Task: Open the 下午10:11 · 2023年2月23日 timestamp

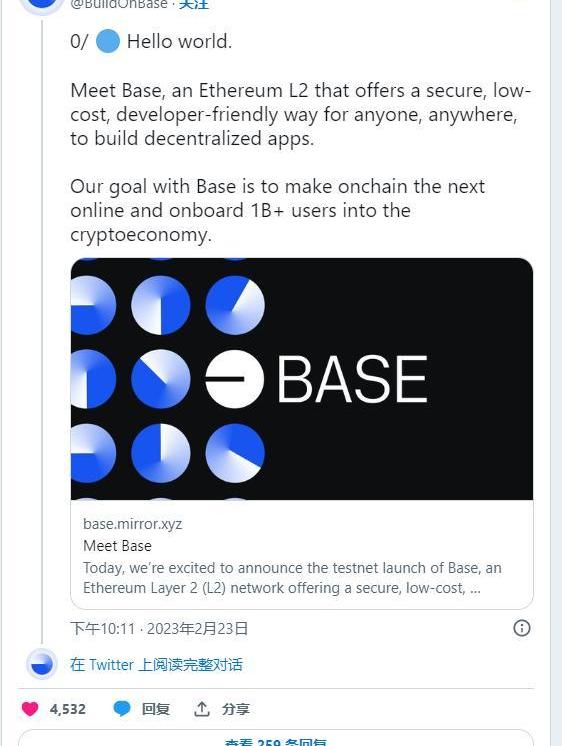Action: click(159, 628)
